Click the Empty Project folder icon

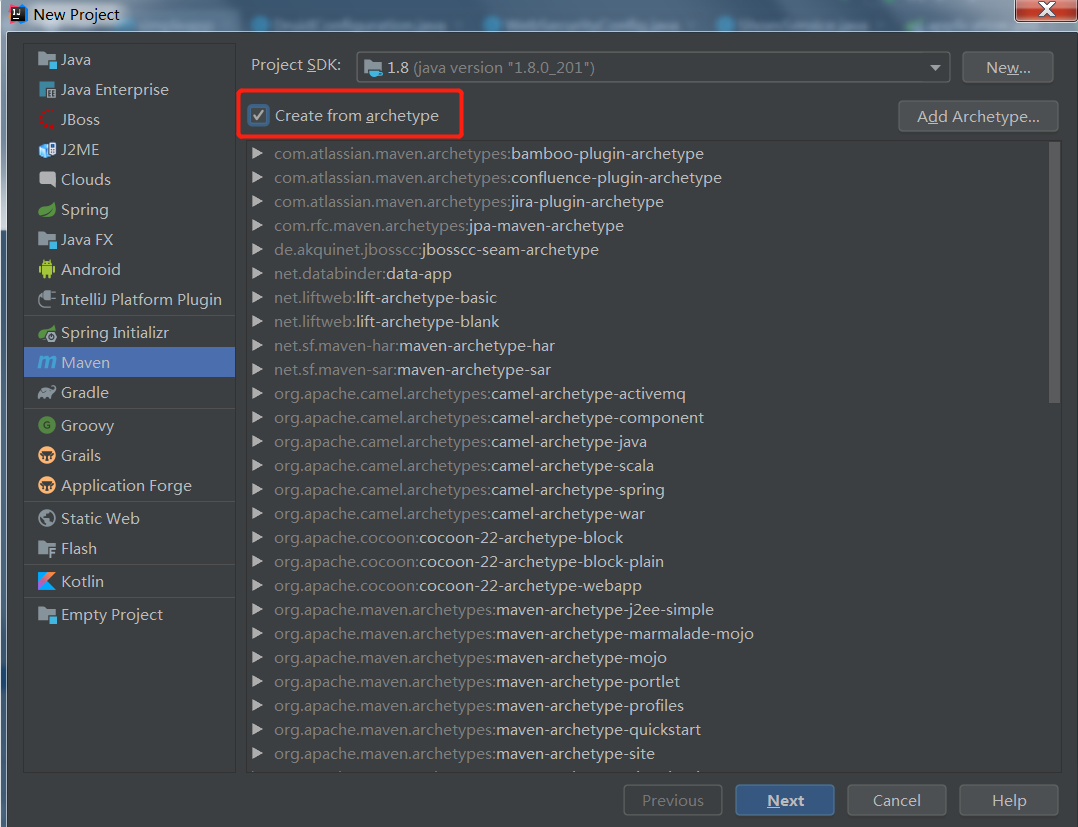(47, 615)
